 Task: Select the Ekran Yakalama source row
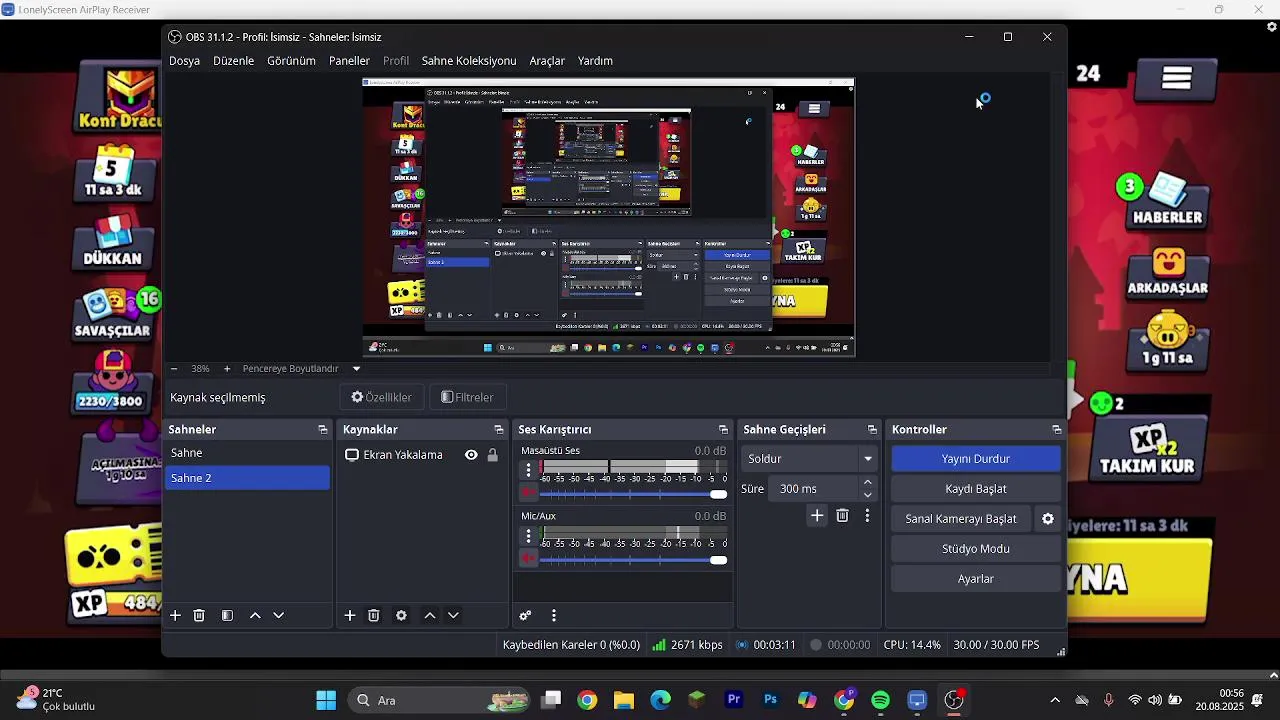click(x=420, y=455)
